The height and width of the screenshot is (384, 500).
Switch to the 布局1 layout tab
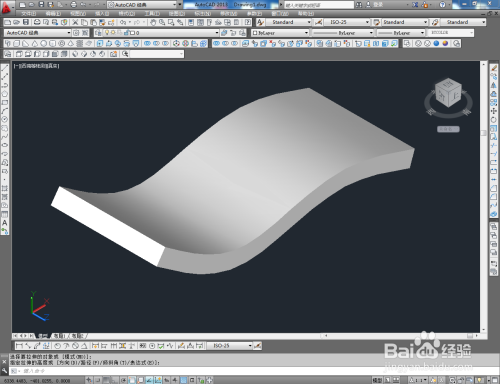pyautogui.click(x=59, y=336)
